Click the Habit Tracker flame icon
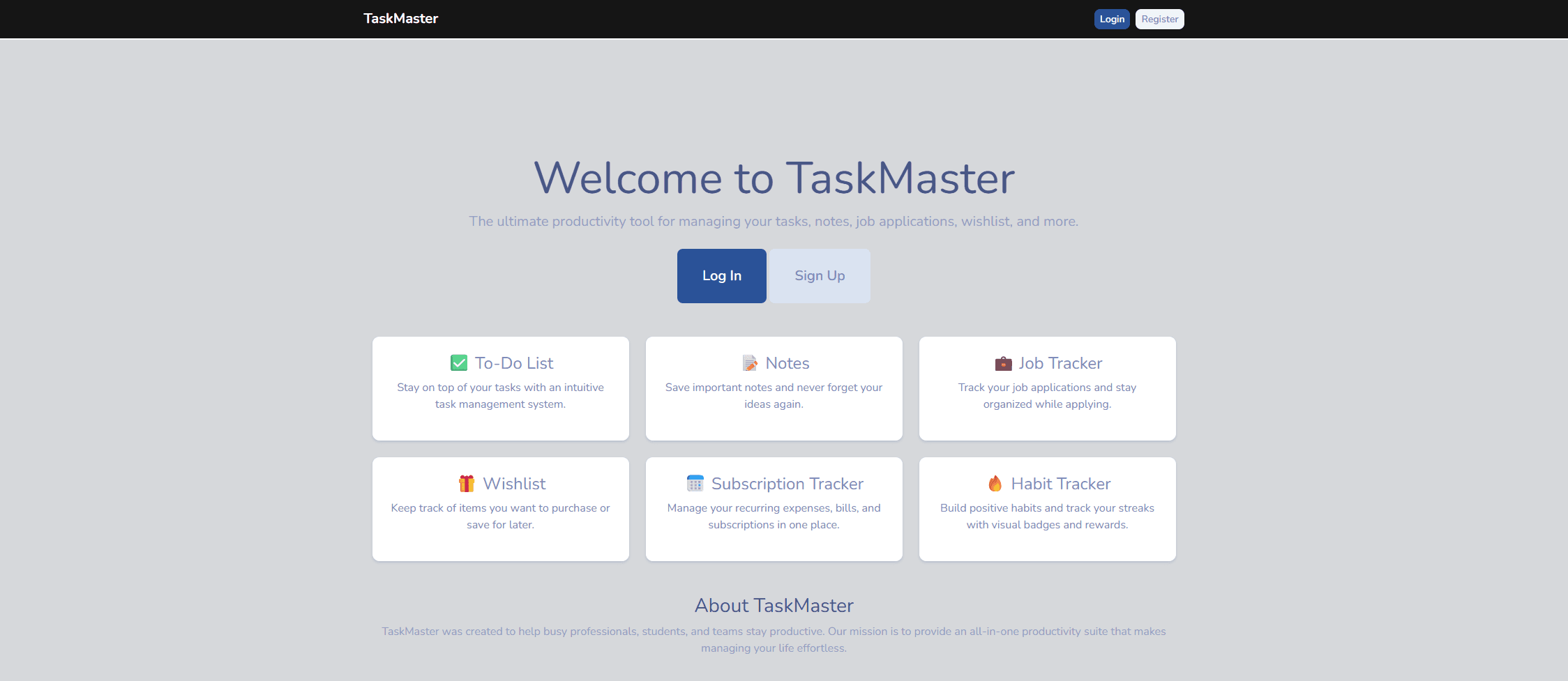Screen dimensions: 1568x681 tap(995, 483)
